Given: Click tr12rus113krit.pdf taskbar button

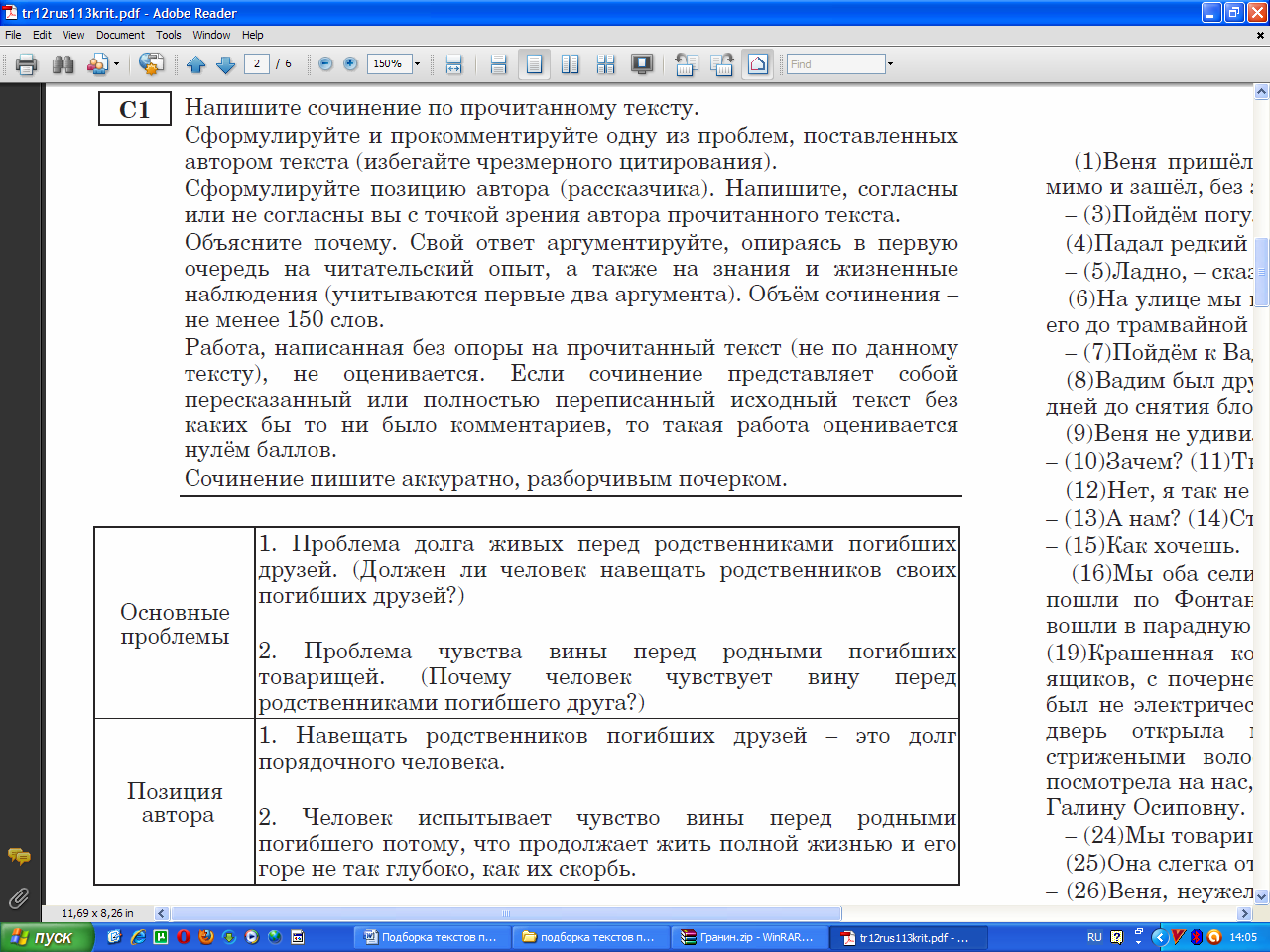Looking at the screenshot, I should point(909,937).
